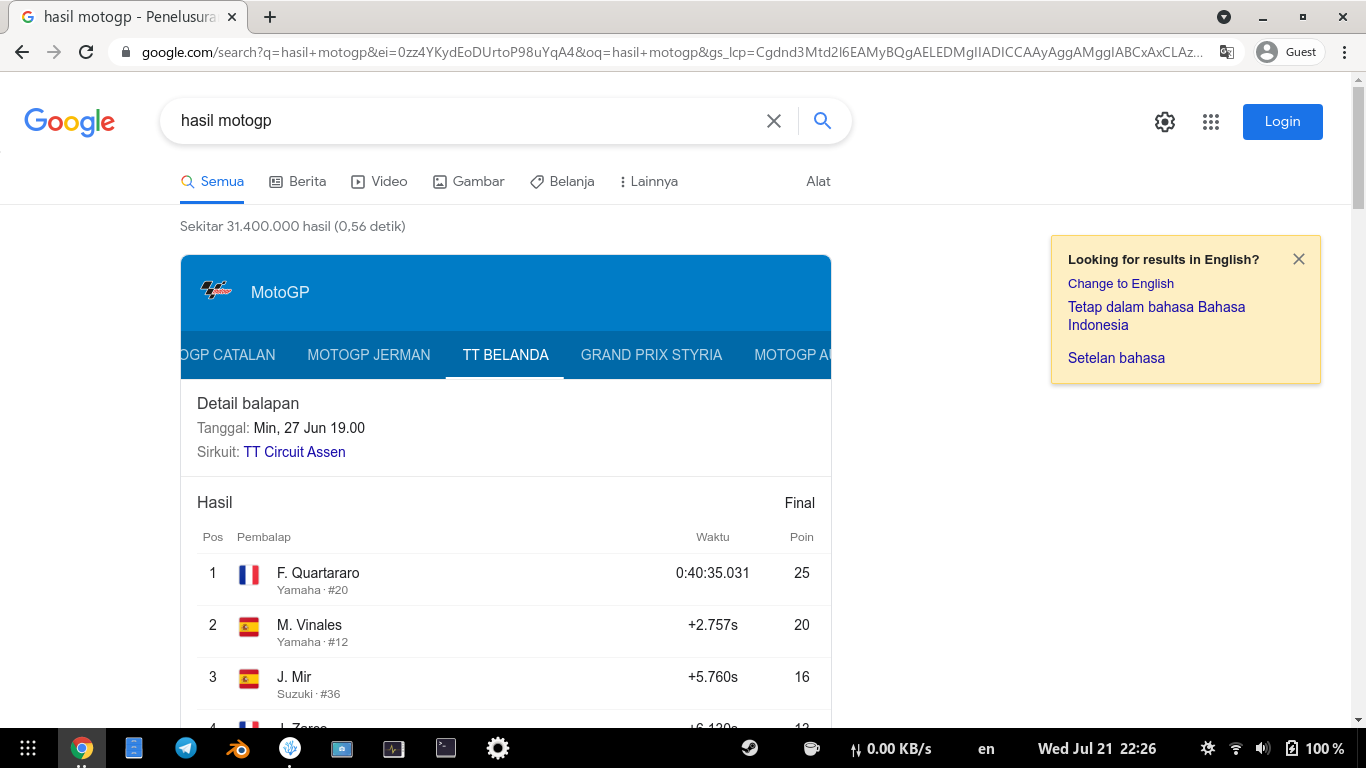Image resolution: width=1366 pixels, height=768 pixels.
Task: Dismiss the English results language prompt
Action: tap(1298, 259)
